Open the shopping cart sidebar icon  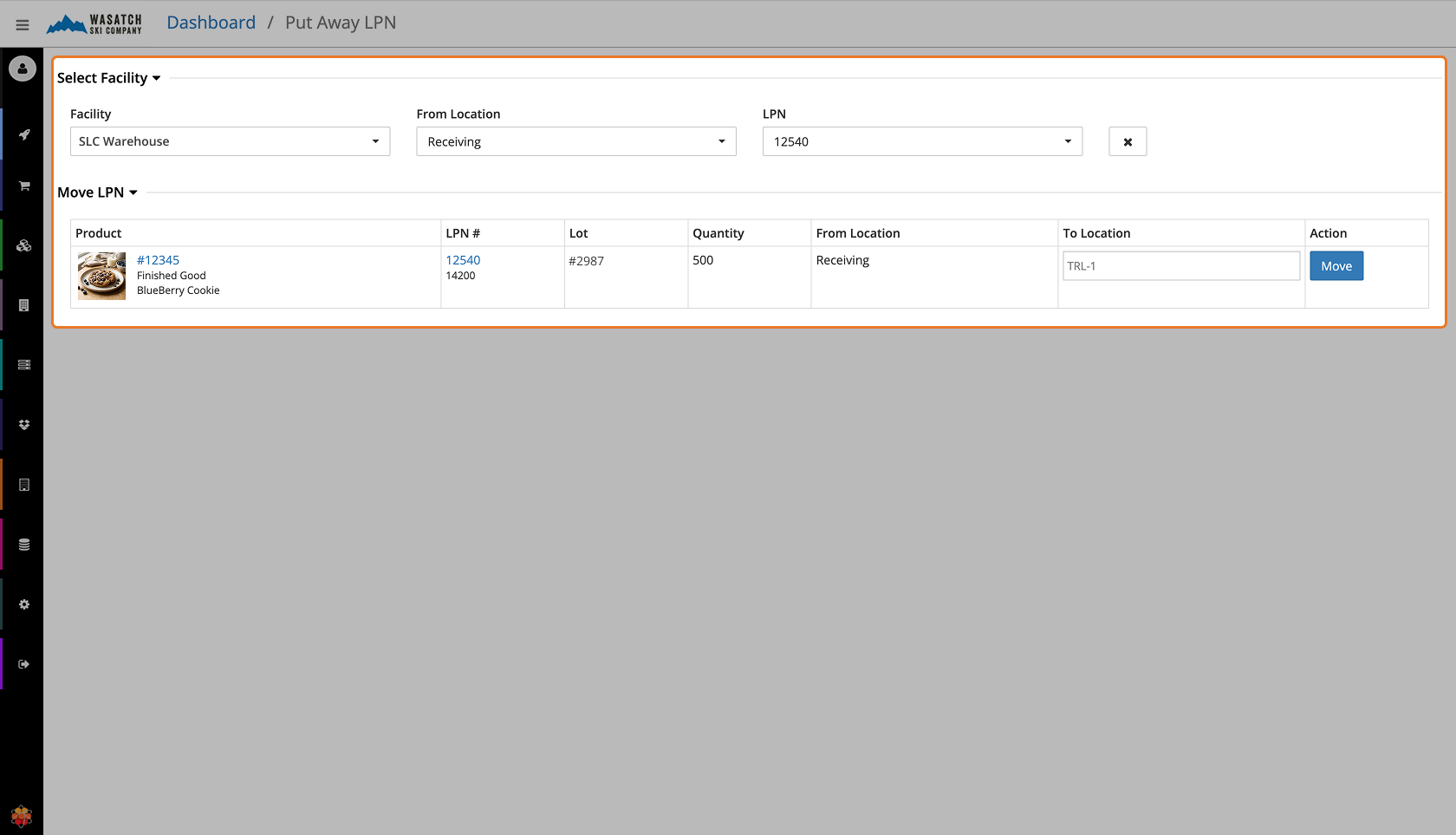(24, 186)
